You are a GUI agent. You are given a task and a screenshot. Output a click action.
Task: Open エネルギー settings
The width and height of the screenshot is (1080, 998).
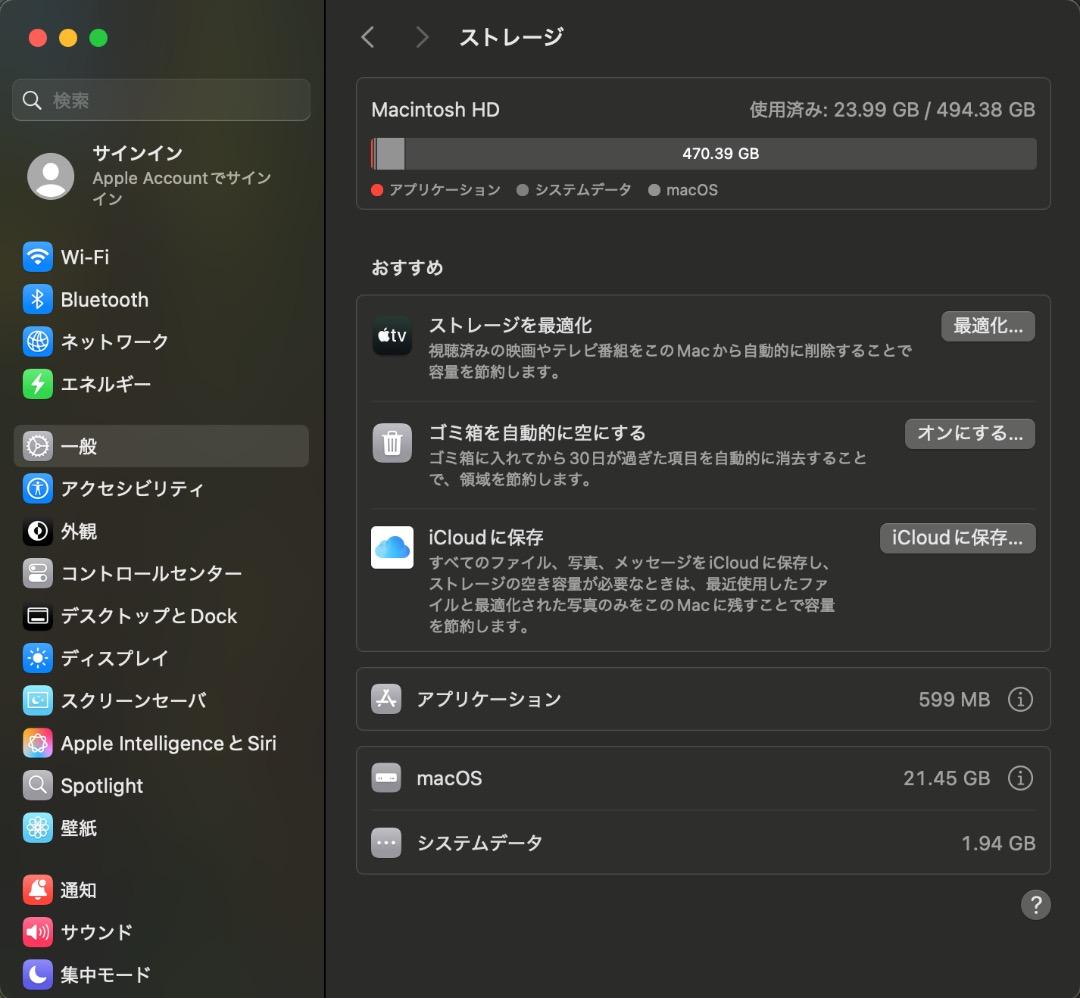coord(161,384)
